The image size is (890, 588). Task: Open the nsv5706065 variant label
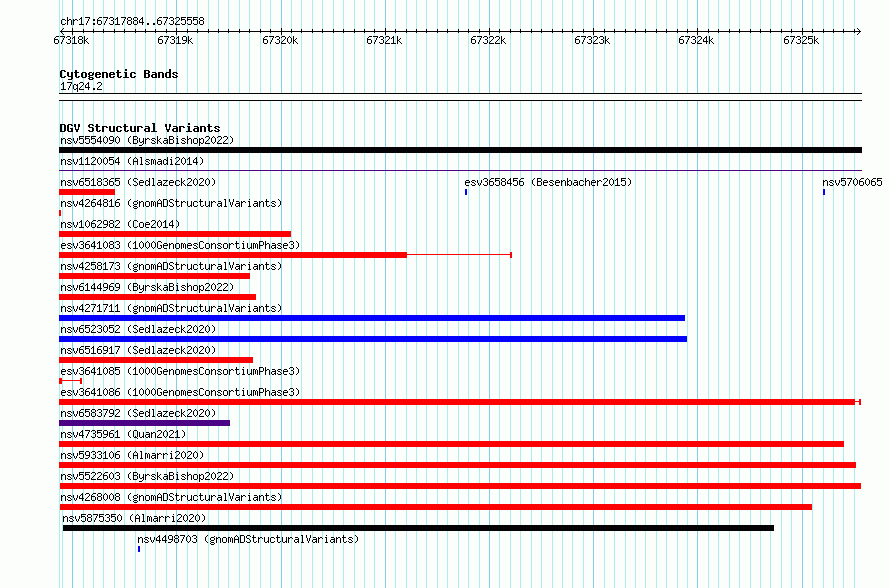click(852, 182)
